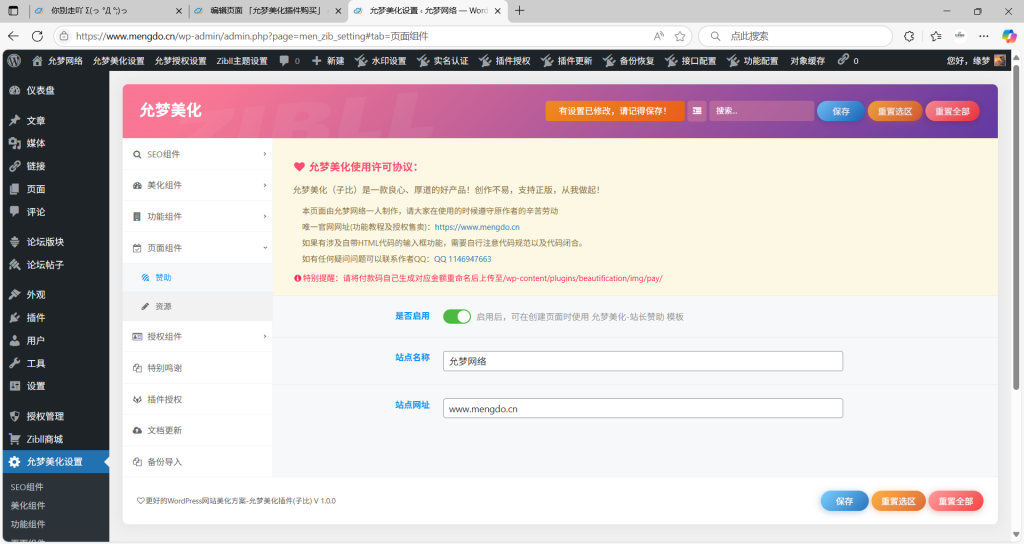Viewport: 1024px width, 544px height.
Task: Open QQ 1146947663 contact link
Action: [x=462, y=259]
